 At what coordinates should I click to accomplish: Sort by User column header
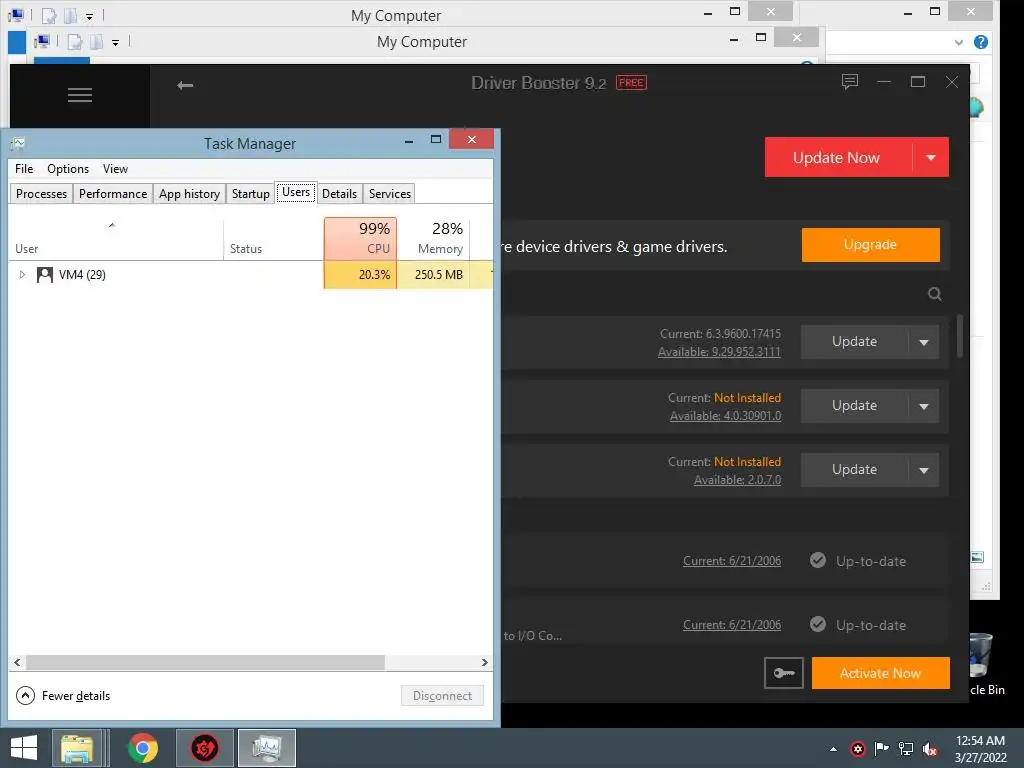pos(116,238)
